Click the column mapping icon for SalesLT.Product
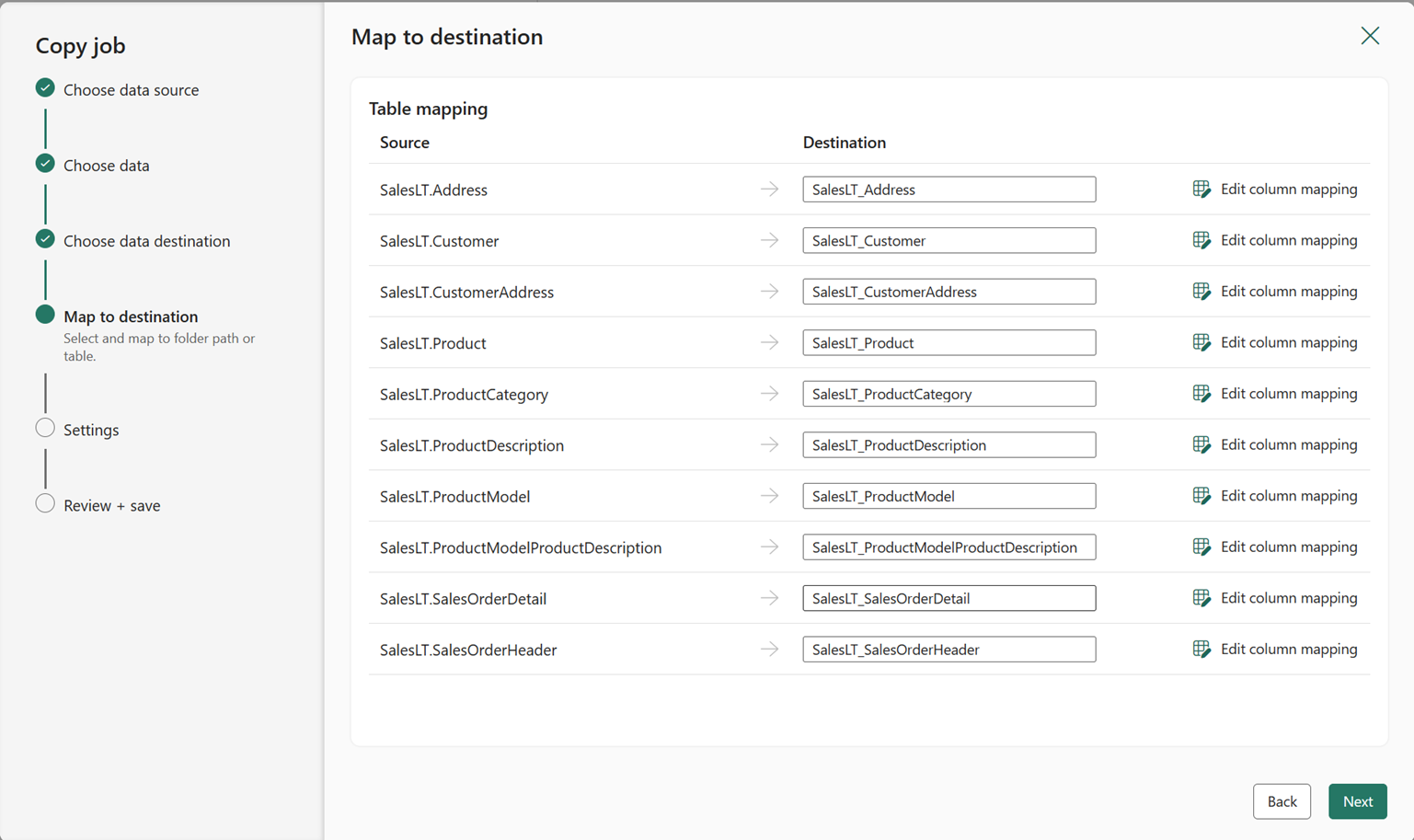The width and height of the screenshot is (1414, 840). point(1201,342)
